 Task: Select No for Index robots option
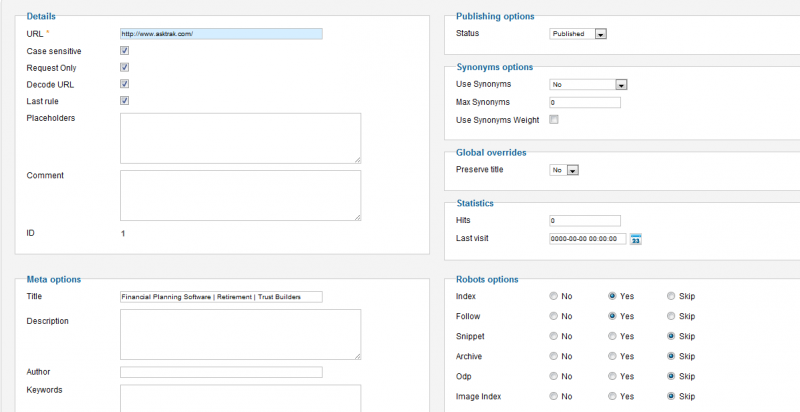pyautogui.click(x=554, y=296)
